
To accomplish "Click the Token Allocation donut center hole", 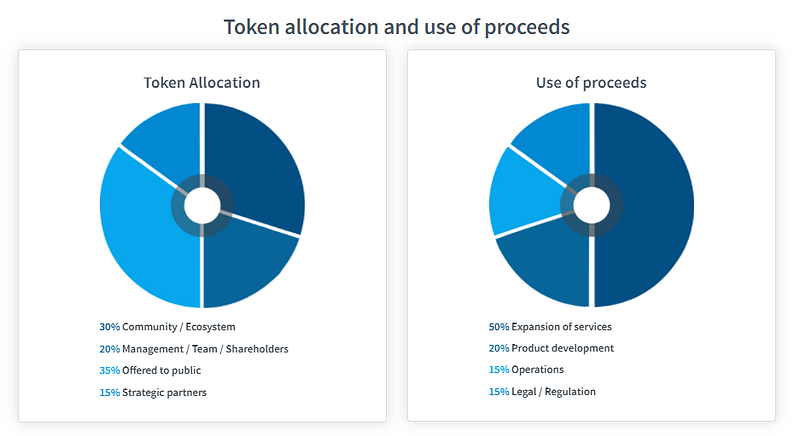I will tap(202, 206).
